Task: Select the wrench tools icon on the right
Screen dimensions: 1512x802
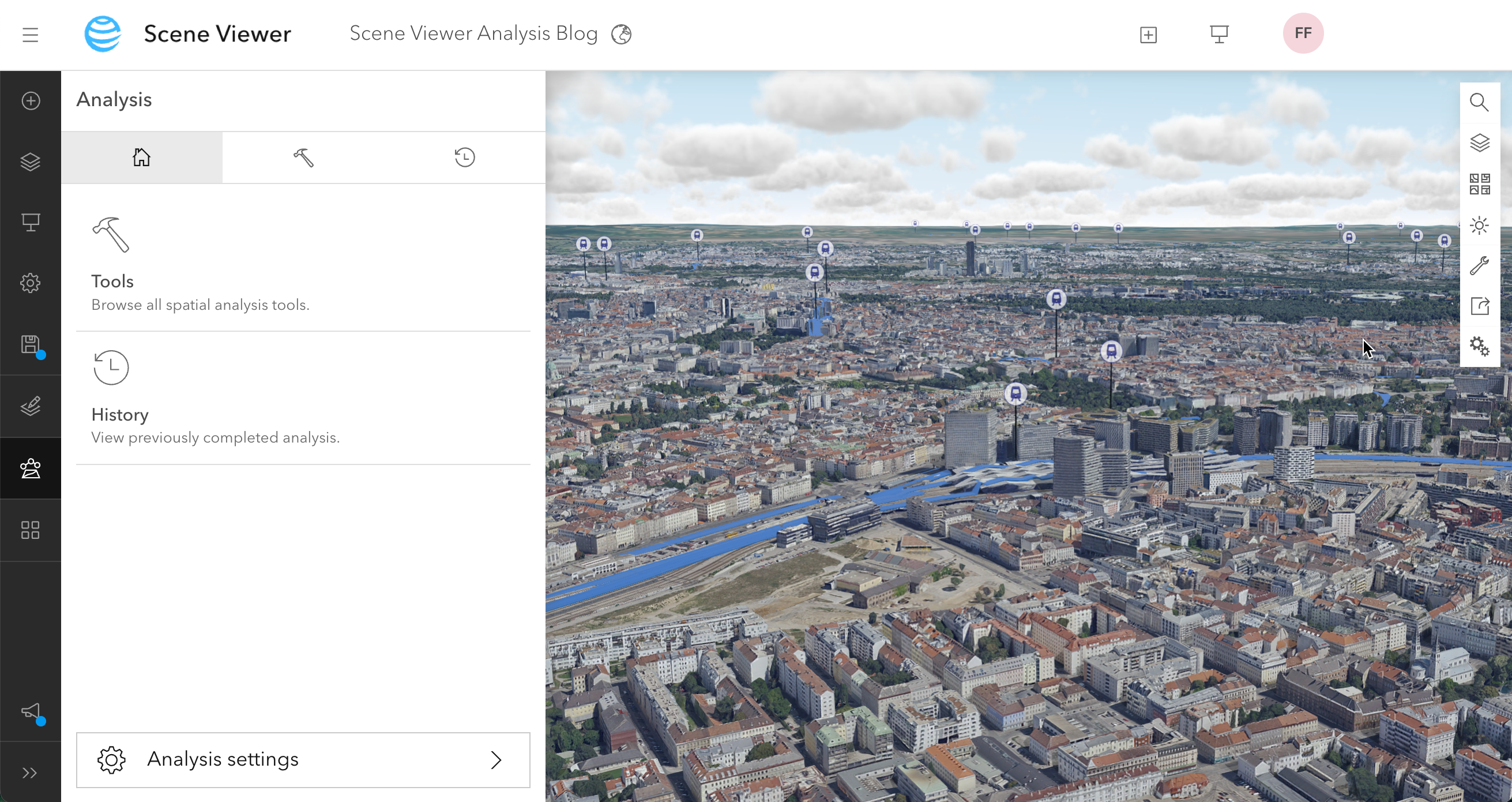Action: click(x=1480, y=265)
